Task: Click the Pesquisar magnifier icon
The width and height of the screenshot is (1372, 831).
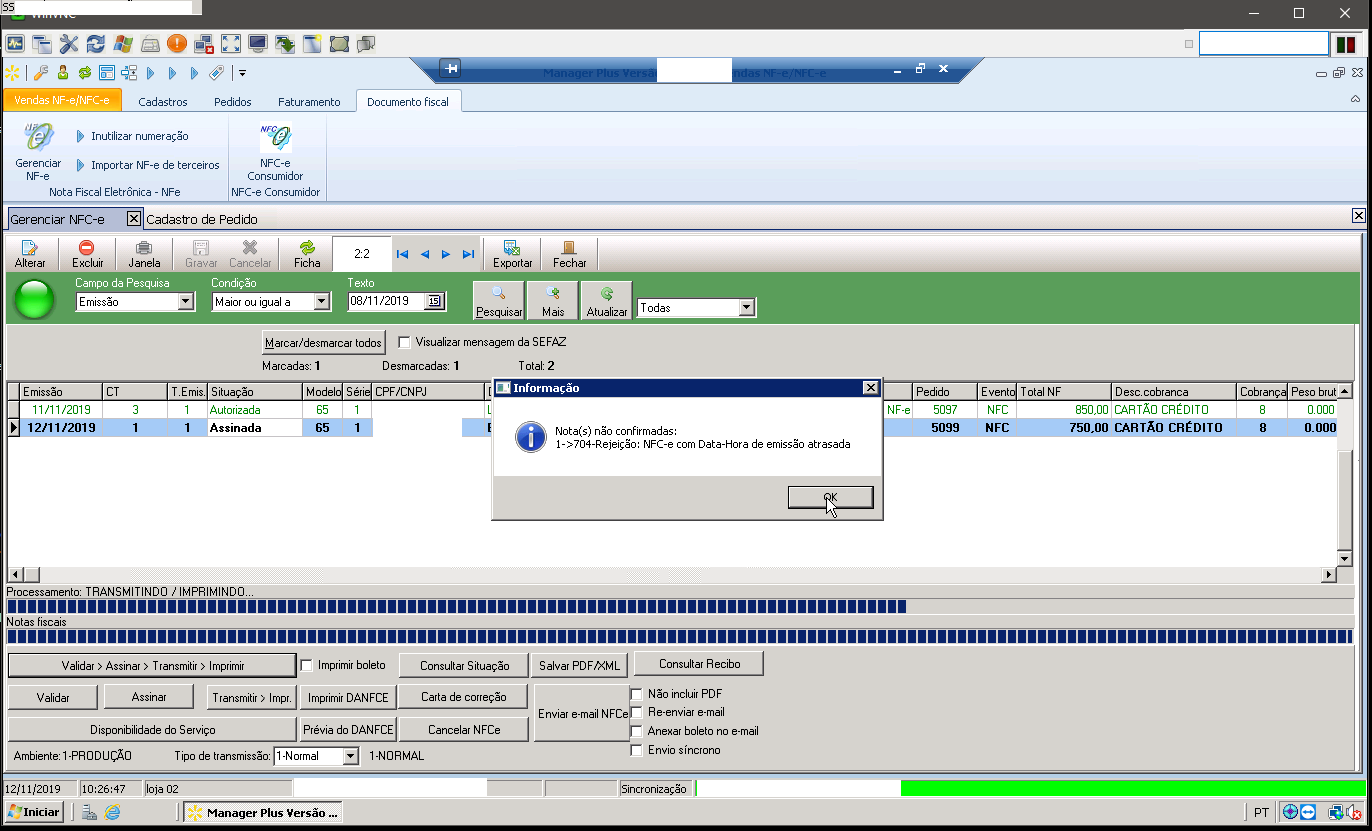Action: [x=498, y=294]
